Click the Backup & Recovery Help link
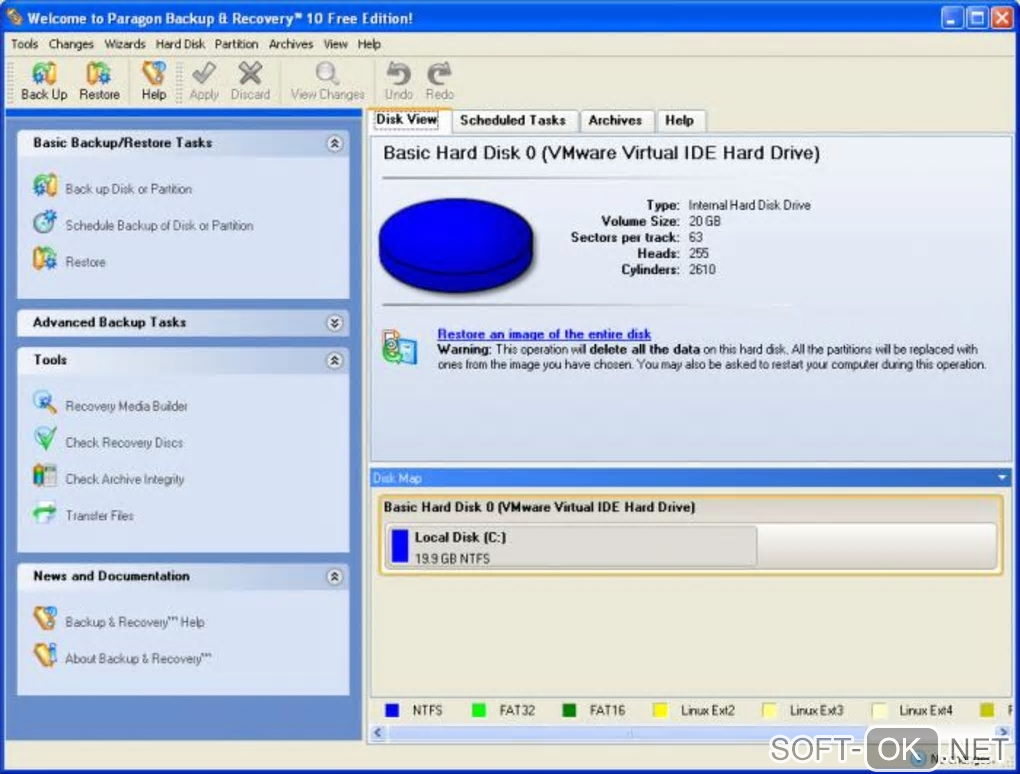 [135, 622]
